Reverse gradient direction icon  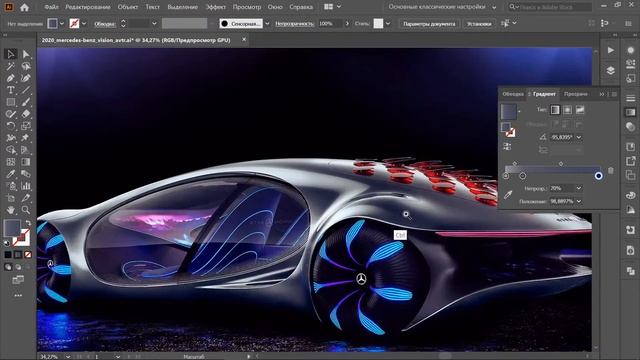tap(507, 147)
